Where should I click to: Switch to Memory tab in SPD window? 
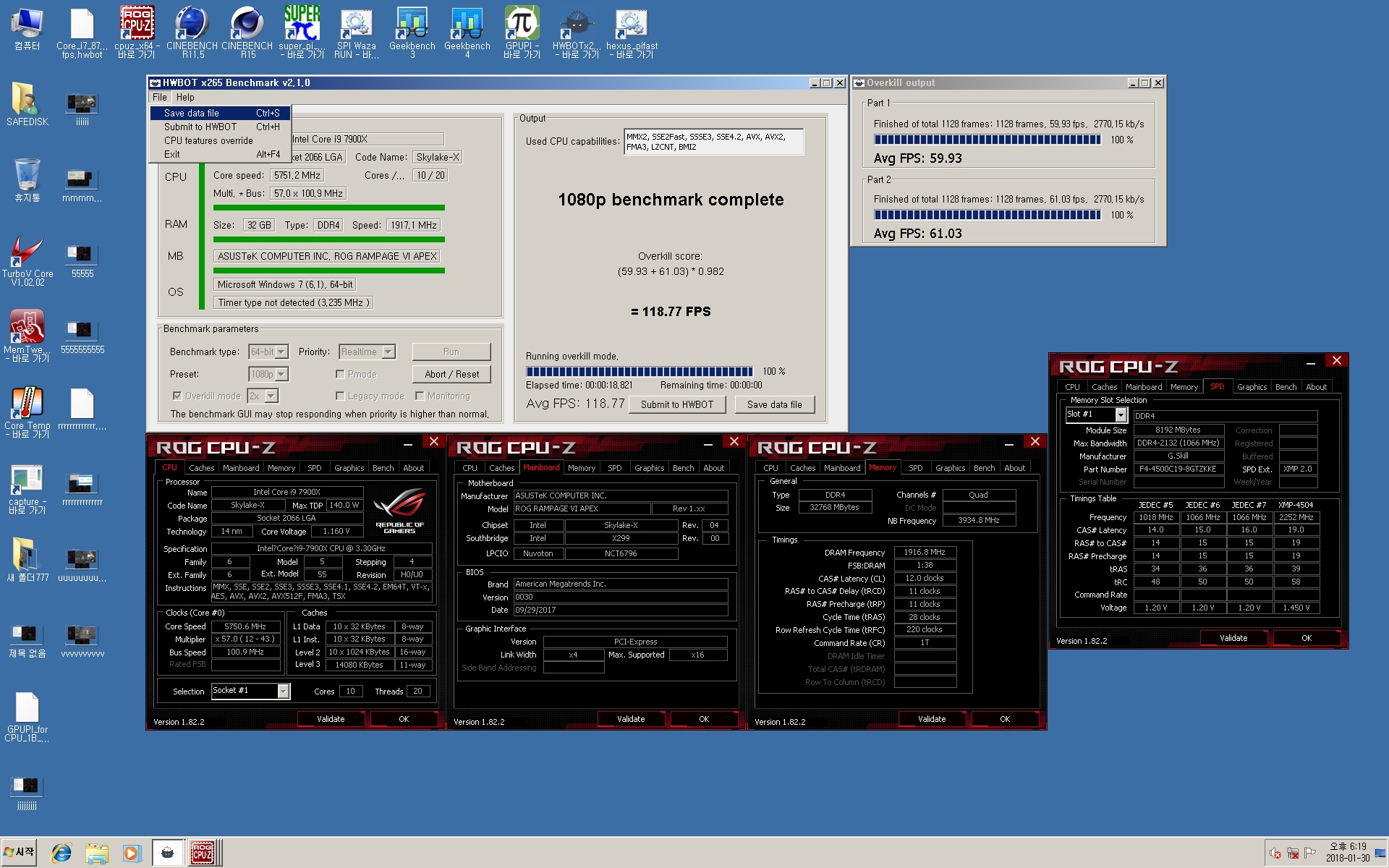tap(1184, 387)
